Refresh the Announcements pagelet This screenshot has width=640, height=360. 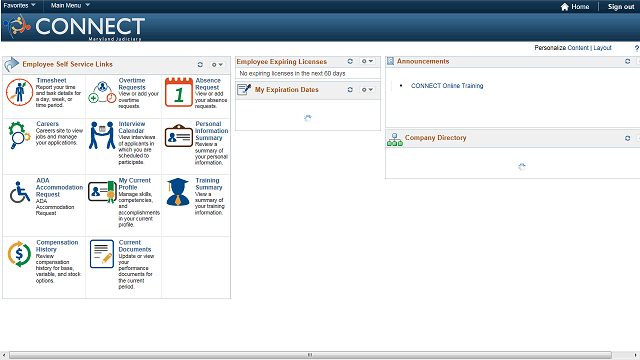point(628,61)
